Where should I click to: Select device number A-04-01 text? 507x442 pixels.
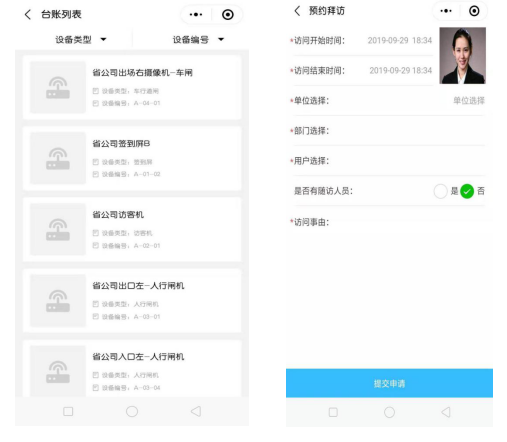pos(147,103)
